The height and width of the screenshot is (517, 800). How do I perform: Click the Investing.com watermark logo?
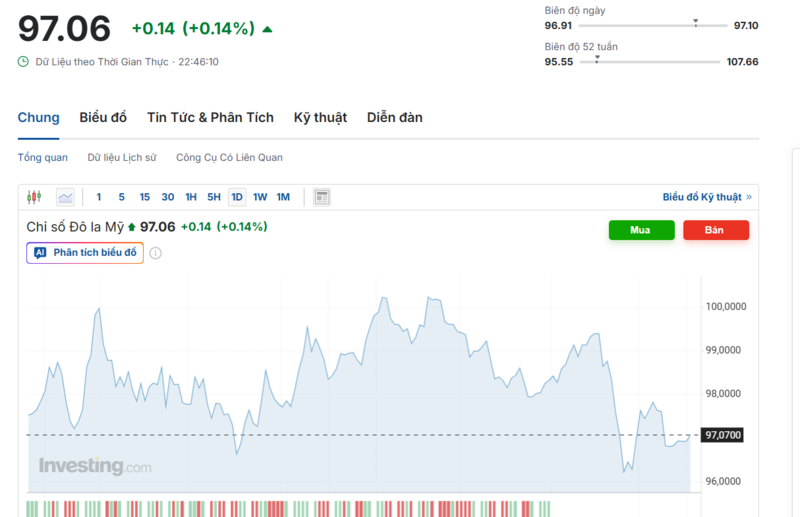click(95, 466)
